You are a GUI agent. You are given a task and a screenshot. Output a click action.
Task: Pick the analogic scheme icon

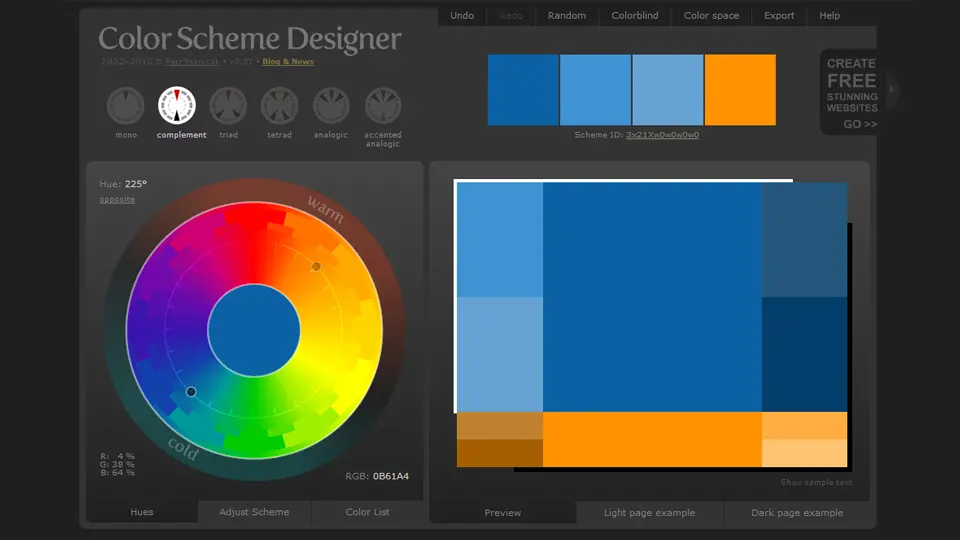coord(331,105)
